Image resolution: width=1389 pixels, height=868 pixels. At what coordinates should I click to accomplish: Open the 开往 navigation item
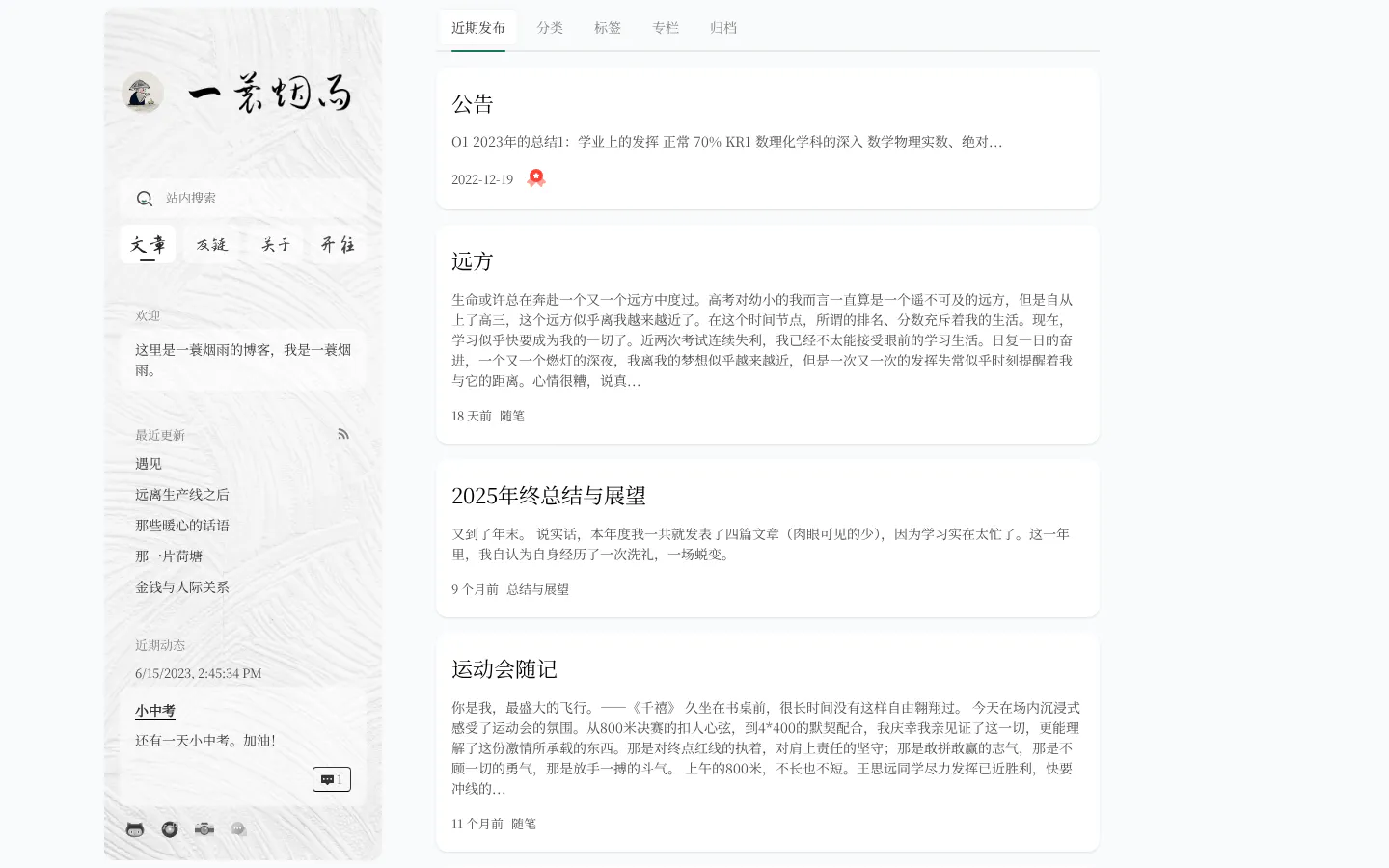338,244
